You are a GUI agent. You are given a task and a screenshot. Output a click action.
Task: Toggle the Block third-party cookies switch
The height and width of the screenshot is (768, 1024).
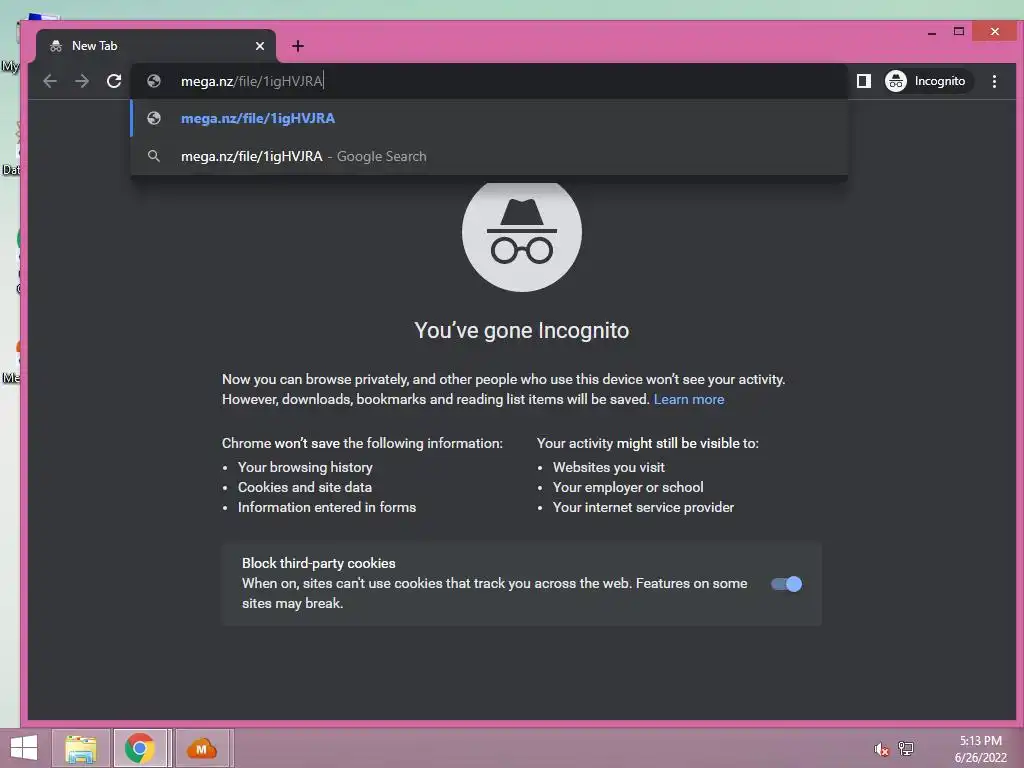tap(786, 584)
